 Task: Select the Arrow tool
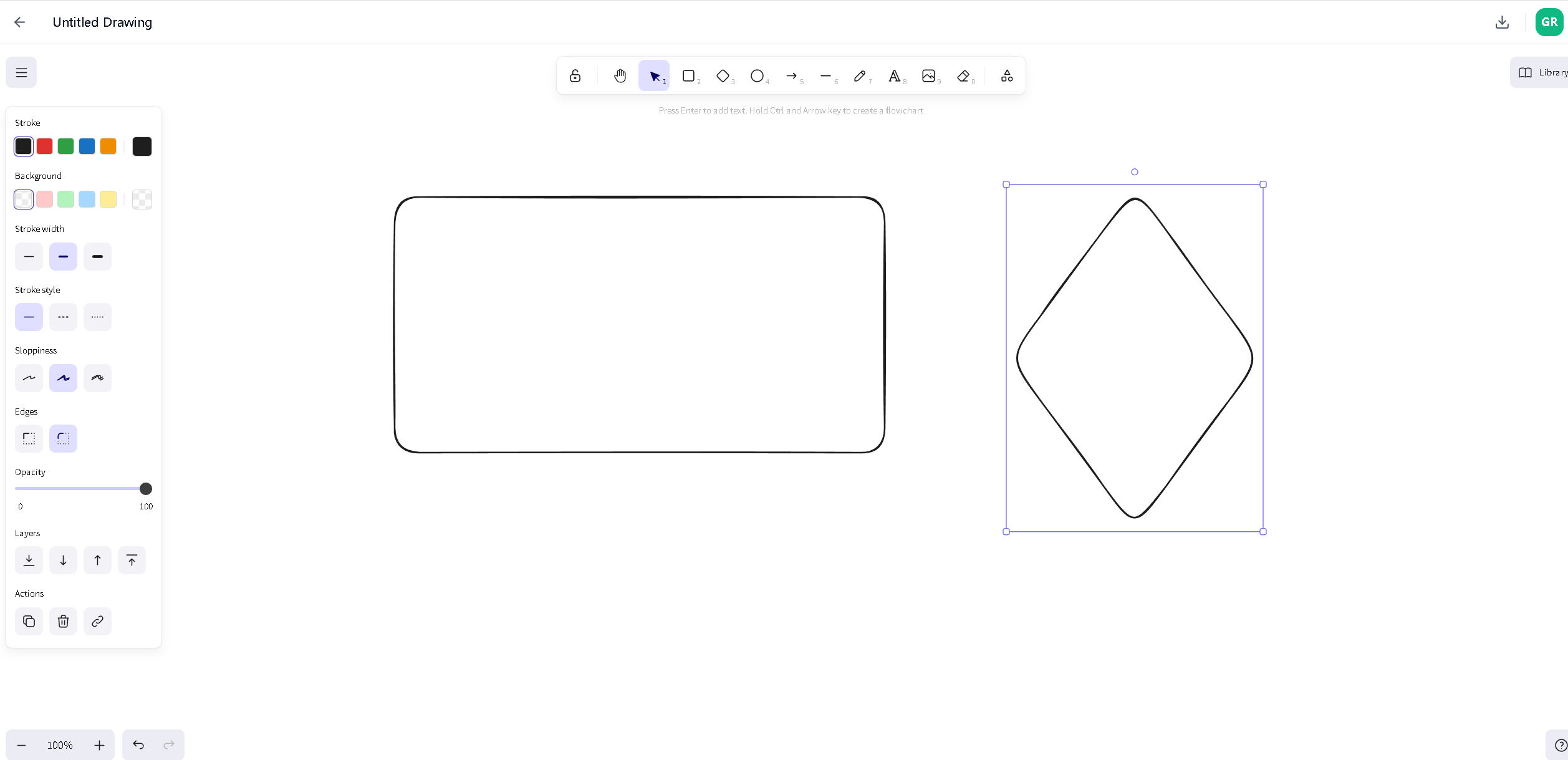point(791,76)
